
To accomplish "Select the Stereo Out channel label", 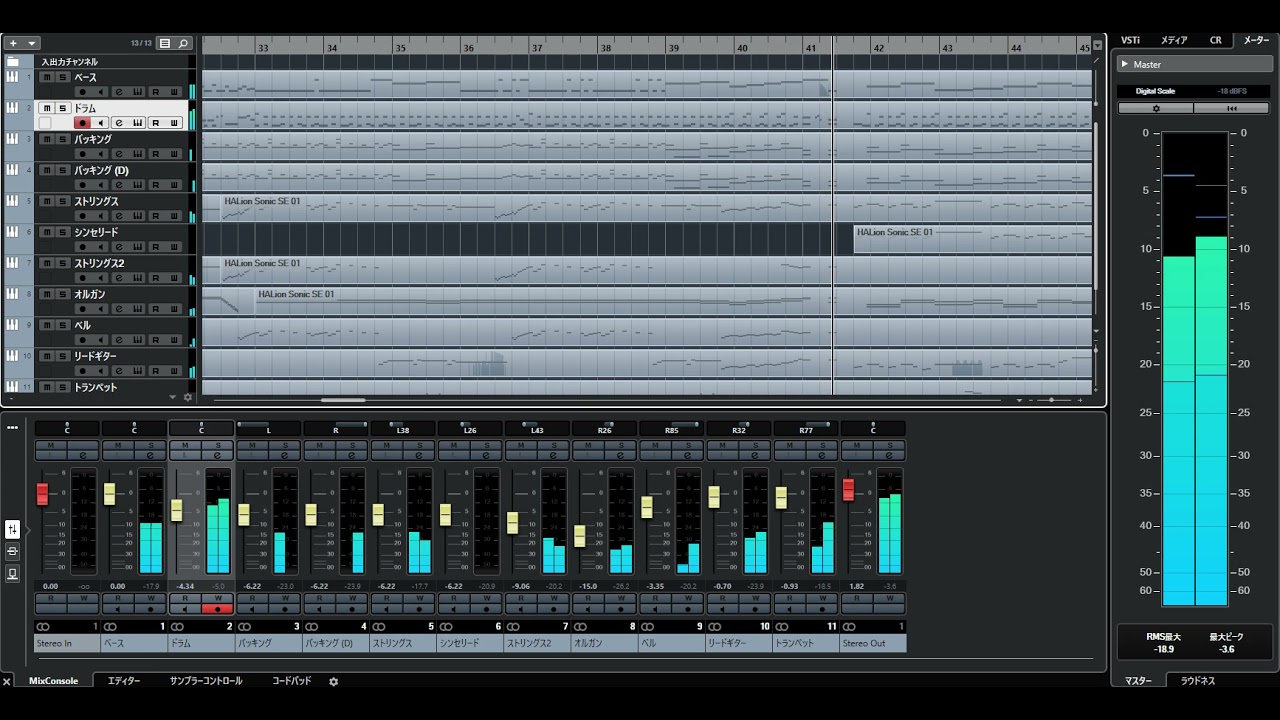I will 873,643.
